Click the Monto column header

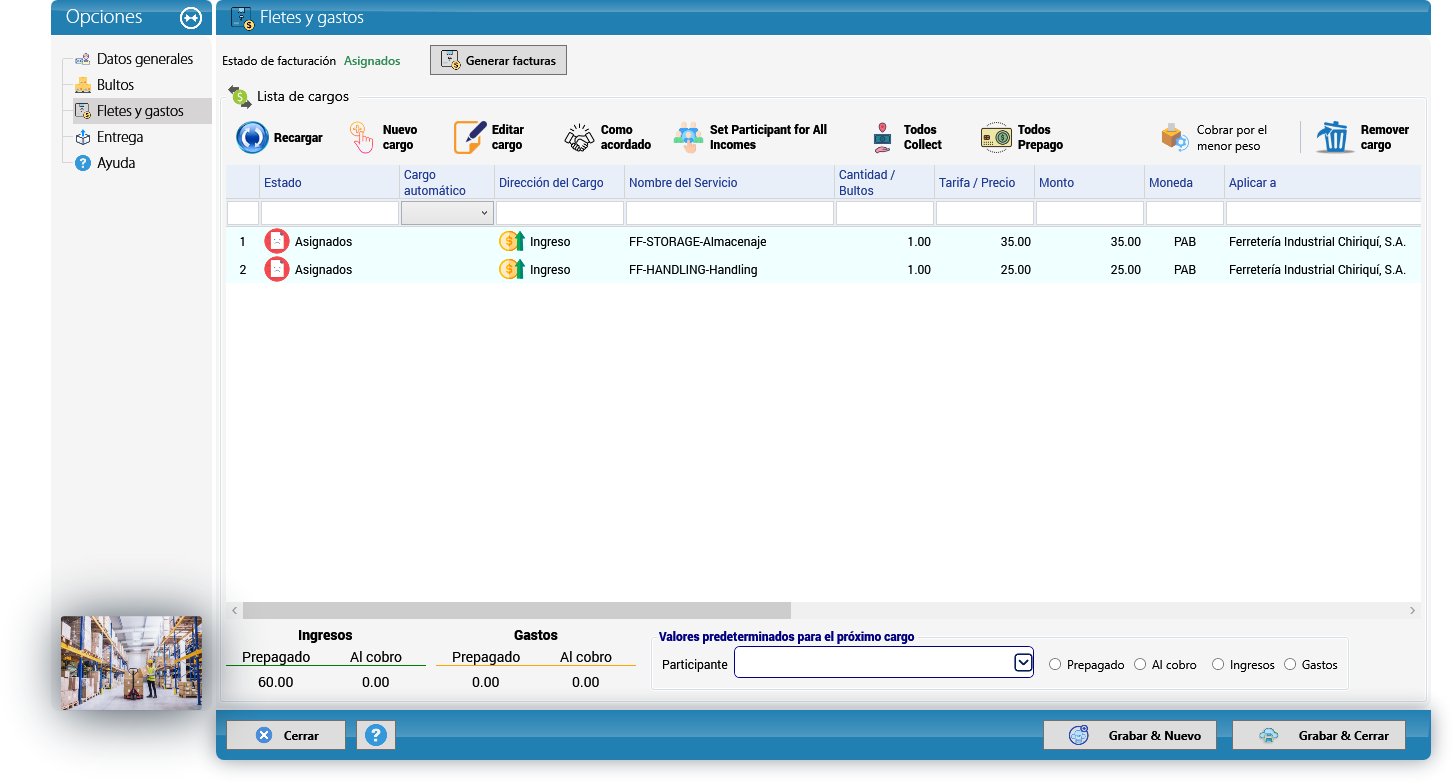click(x=1090, y=183)
